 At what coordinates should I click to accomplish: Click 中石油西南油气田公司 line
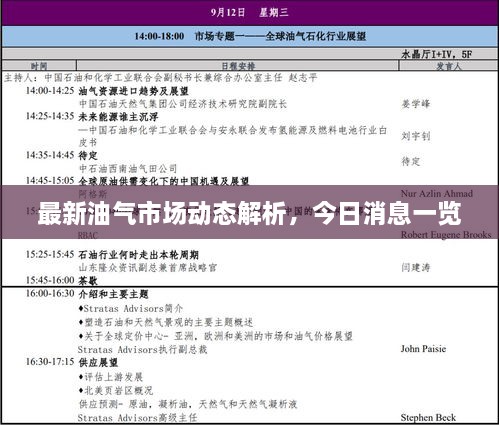(x=128, y=168)
